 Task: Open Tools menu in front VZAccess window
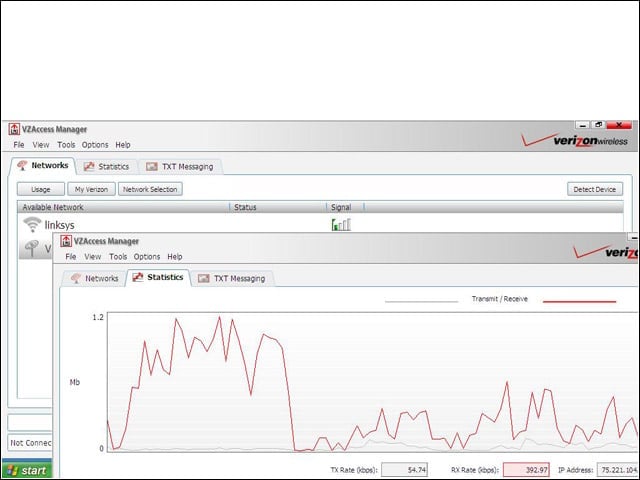tap(118, 257)
